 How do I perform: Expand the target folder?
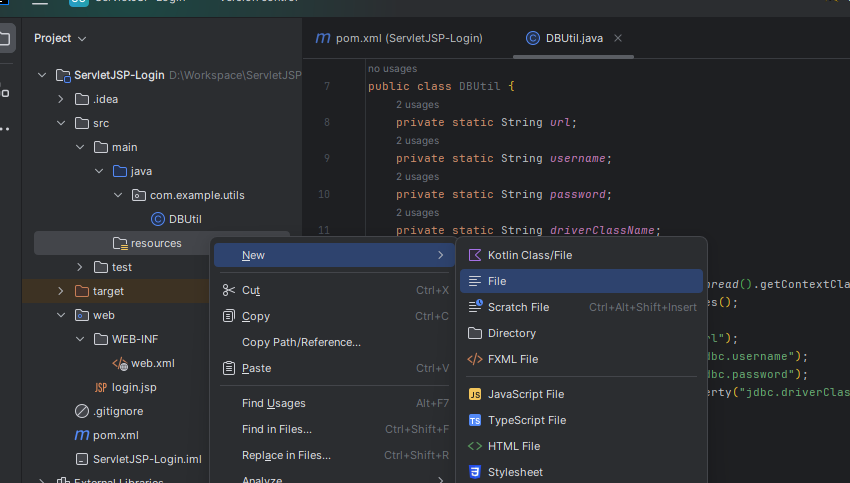tap(60, 291)
